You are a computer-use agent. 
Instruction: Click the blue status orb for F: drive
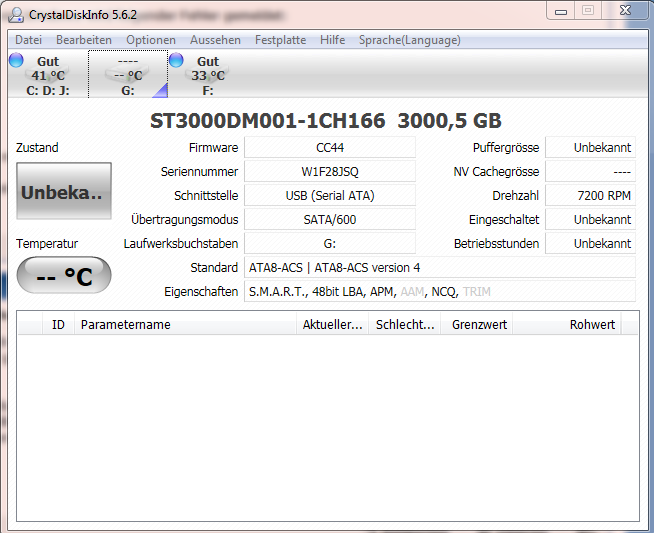coord(176,60)
